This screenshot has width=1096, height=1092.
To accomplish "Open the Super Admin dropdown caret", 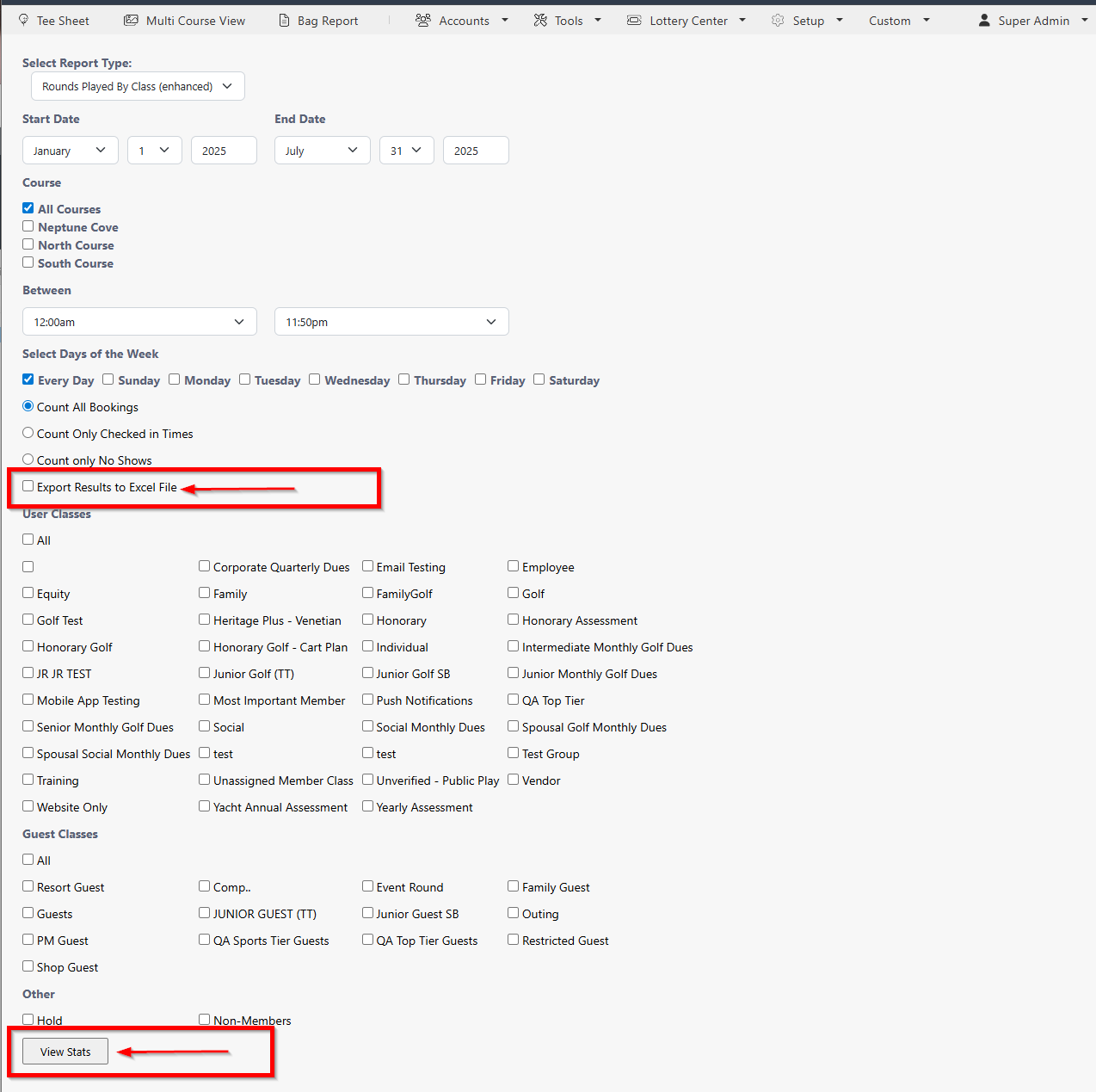I will [x=1085, y=21].
